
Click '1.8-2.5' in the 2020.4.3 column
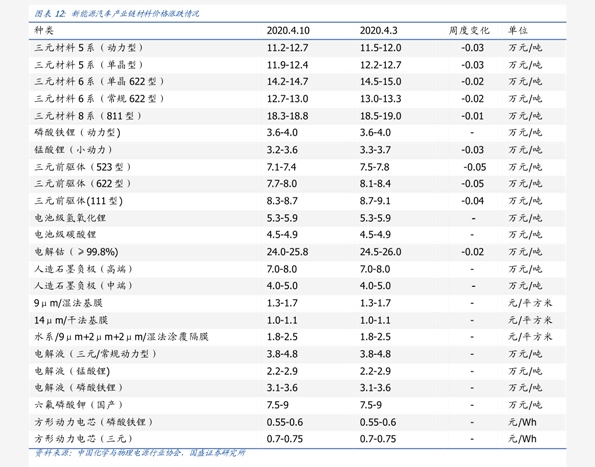coord(375,336)
